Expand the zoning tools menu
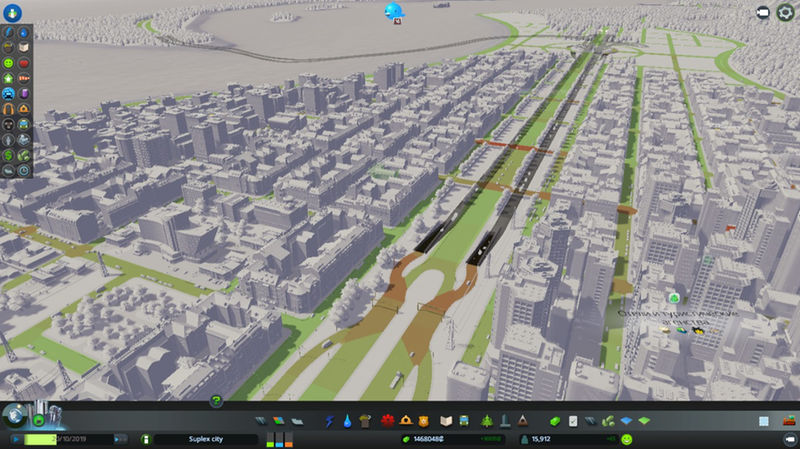 [277, 421]
